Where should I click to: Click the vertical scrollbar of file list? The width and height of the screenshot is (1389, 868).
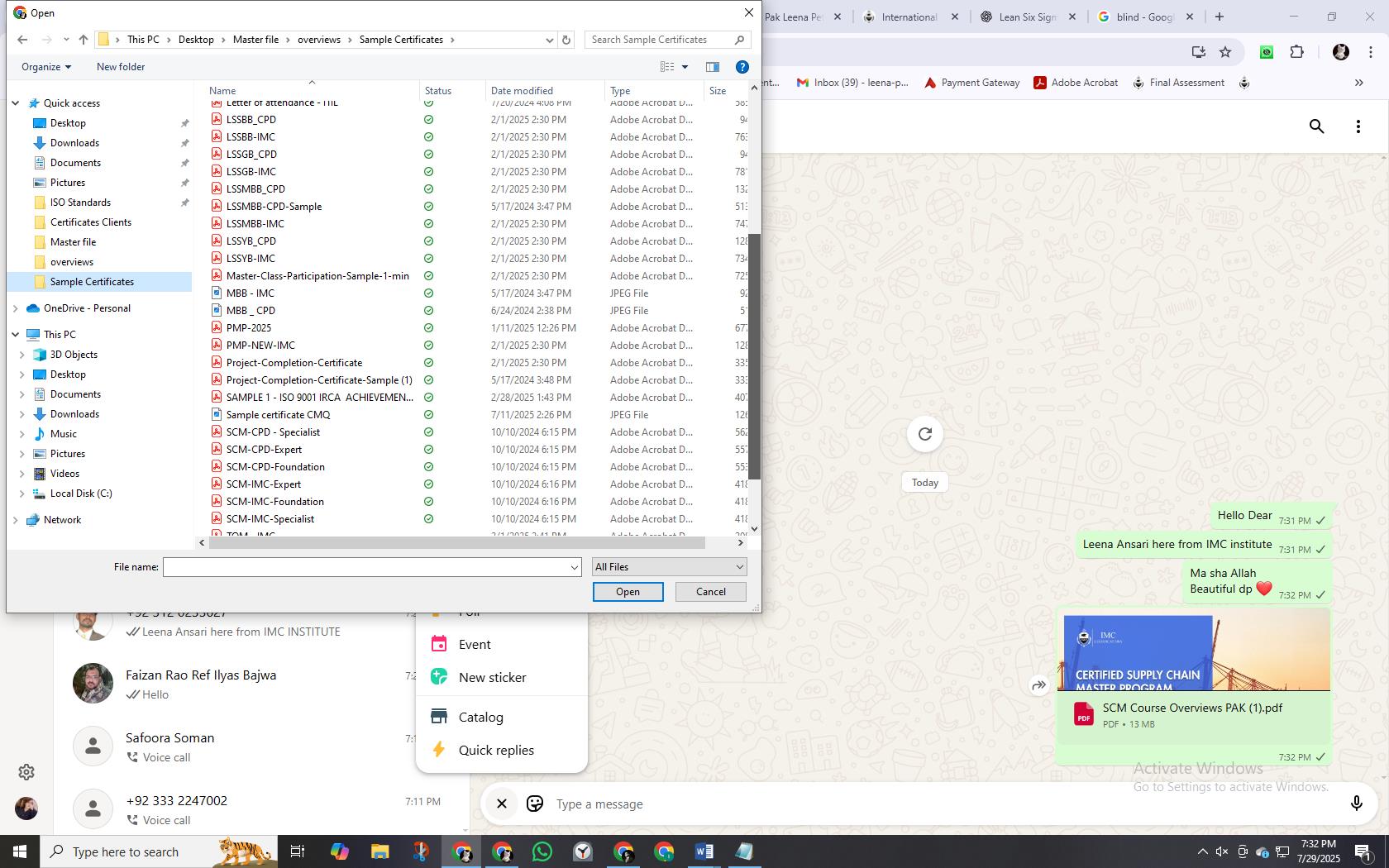coord(754,357)
